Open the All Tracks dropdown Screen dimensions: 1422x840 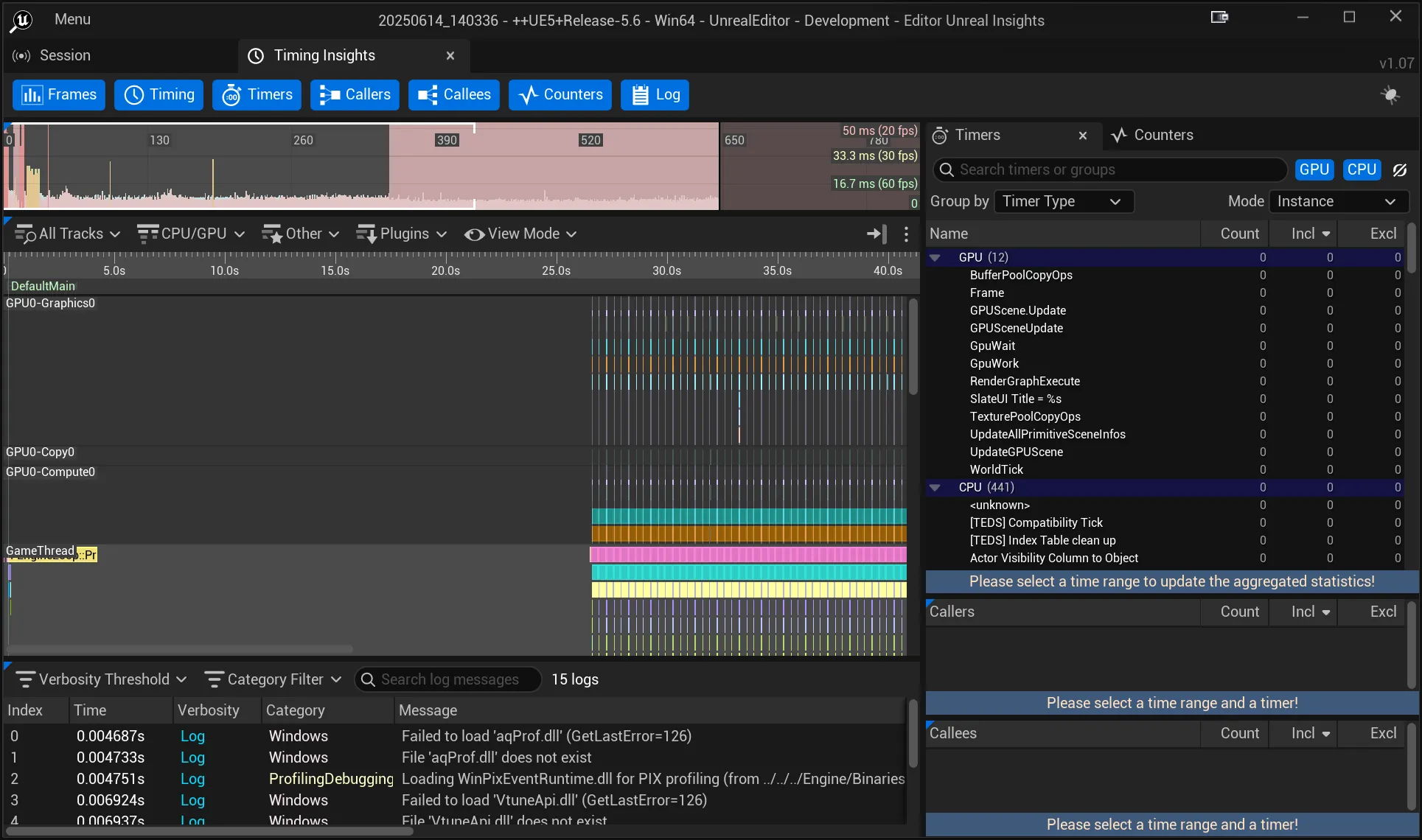67,234
